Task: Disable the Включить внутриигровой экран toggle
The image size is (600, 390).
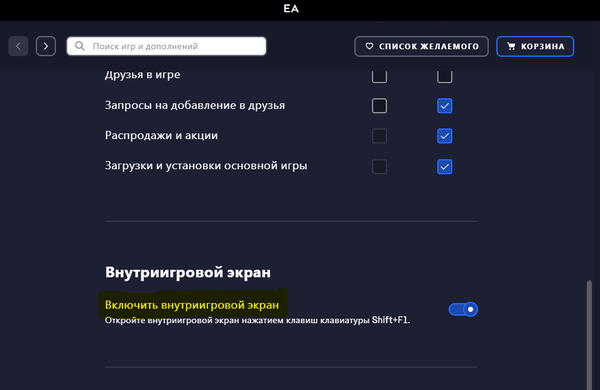Action: pos(463,309)
